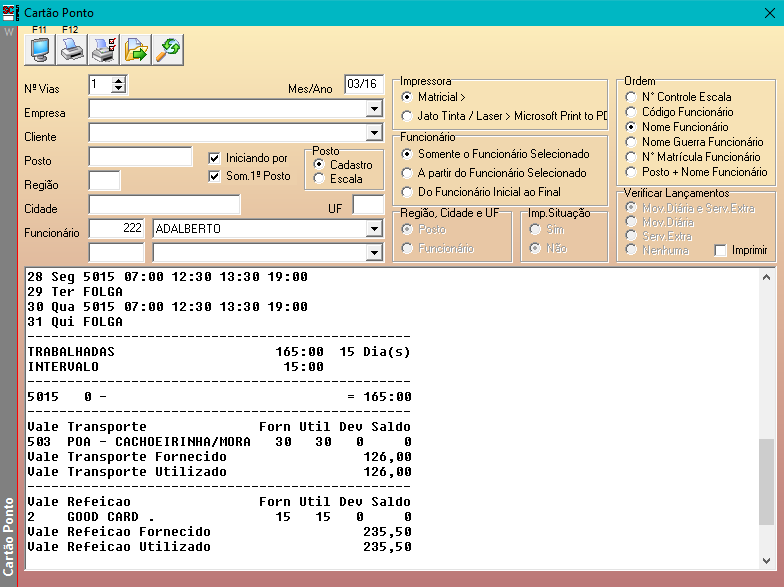Select the 'Jato Tinta / Laser' printer option
784x587 pixels.
click(407, 116)
